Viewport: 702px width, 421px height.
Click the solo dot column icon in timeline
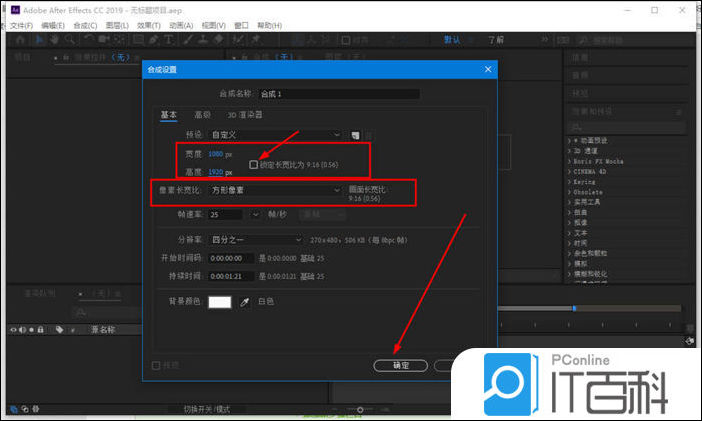(31, 330)
